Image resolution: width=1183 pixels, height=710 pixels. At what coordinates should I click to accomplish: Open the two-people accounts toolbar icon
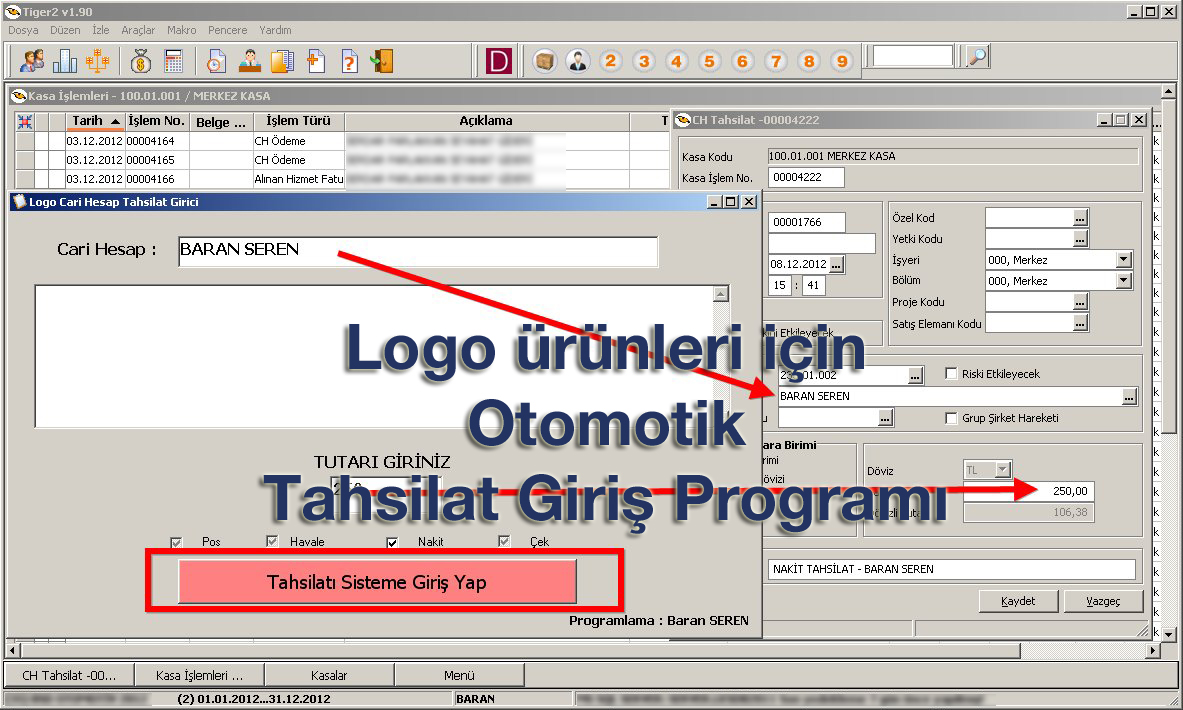coord(32,61)
